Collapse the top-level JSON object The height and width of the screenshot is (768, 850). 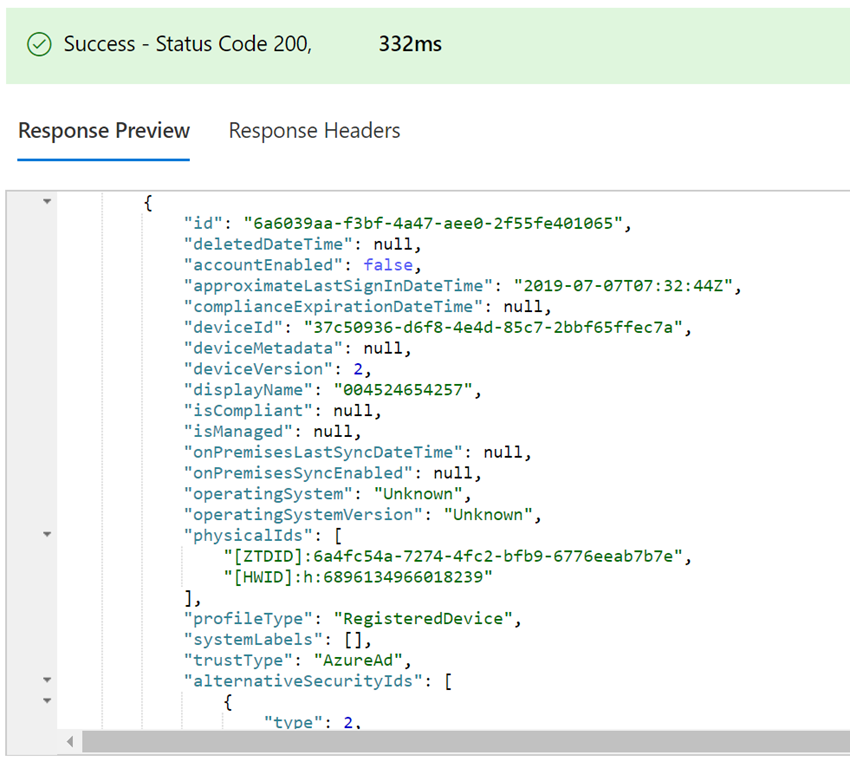[46, 201]
